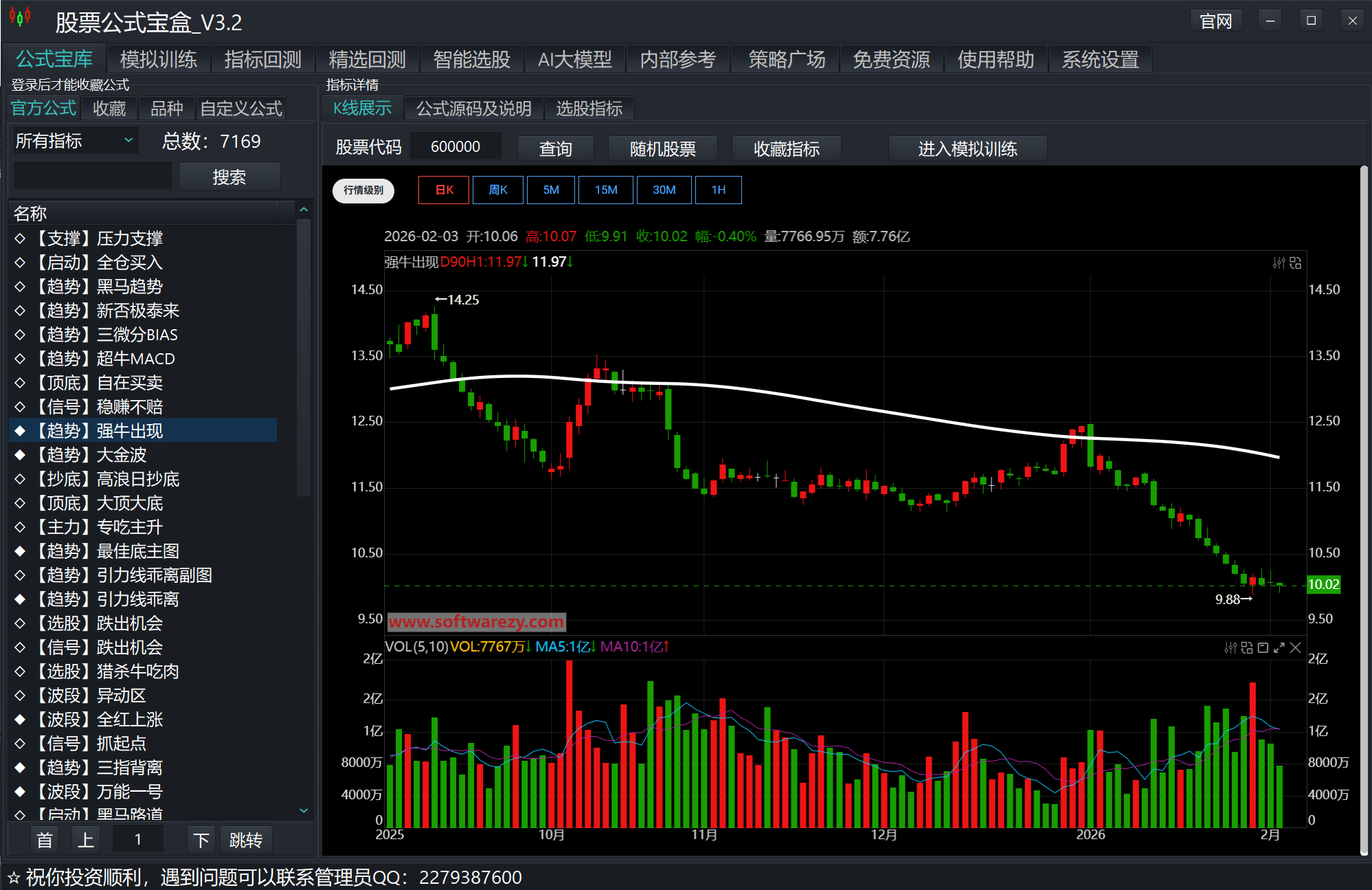Screen dimensions: 1372x890
Task: Open parameter settings icon on the VOL panel
Action: coord(1230,647)
